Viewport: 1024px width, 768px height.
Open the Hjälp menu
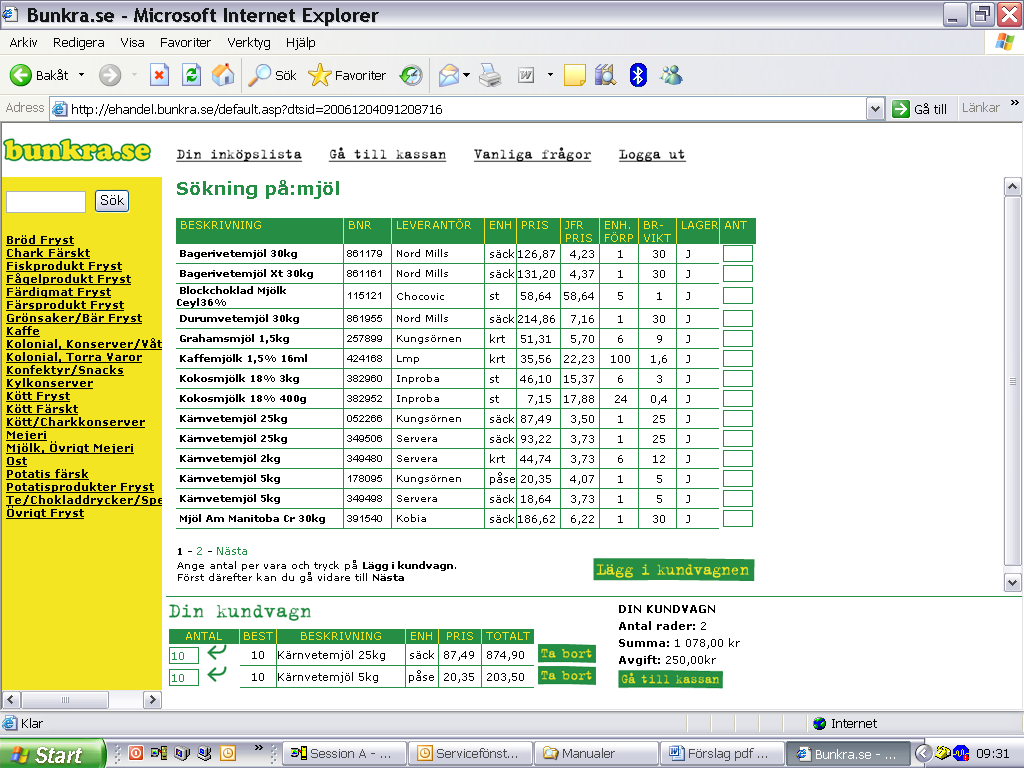click(300, 42)
